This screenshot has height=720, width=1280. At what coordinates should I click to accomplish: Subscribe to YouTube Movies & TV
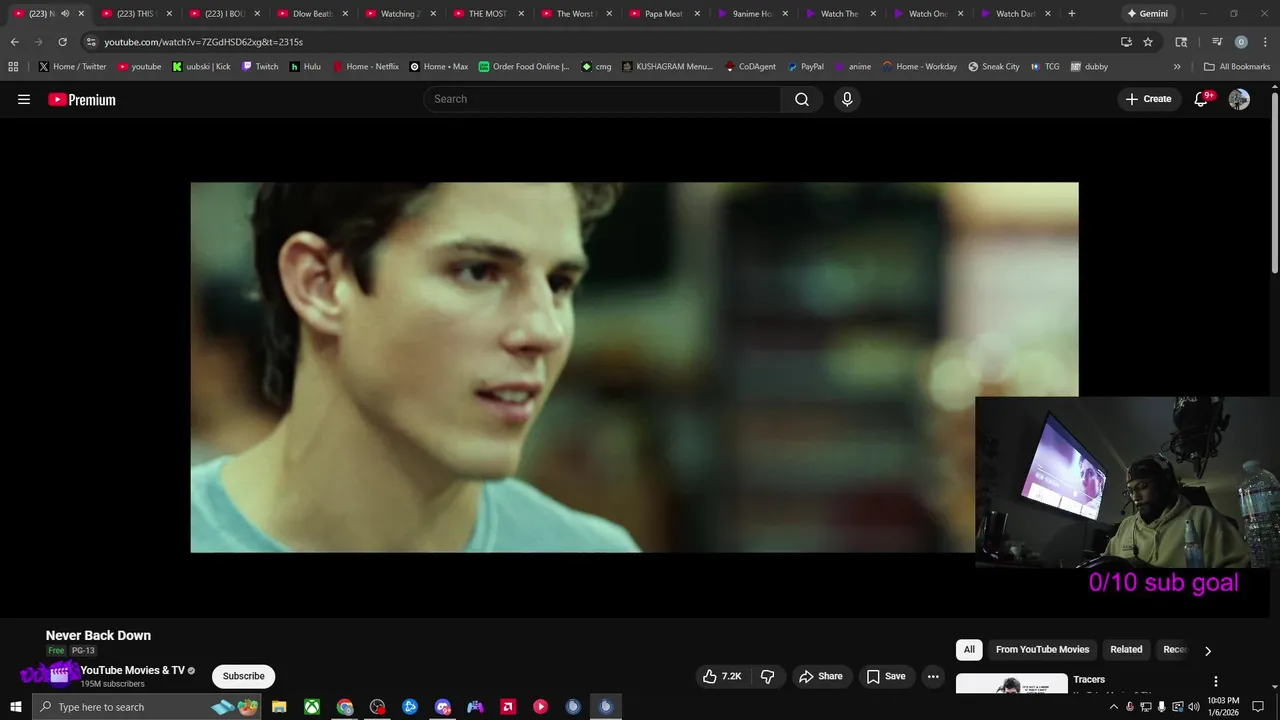click(x=244, y=677)
